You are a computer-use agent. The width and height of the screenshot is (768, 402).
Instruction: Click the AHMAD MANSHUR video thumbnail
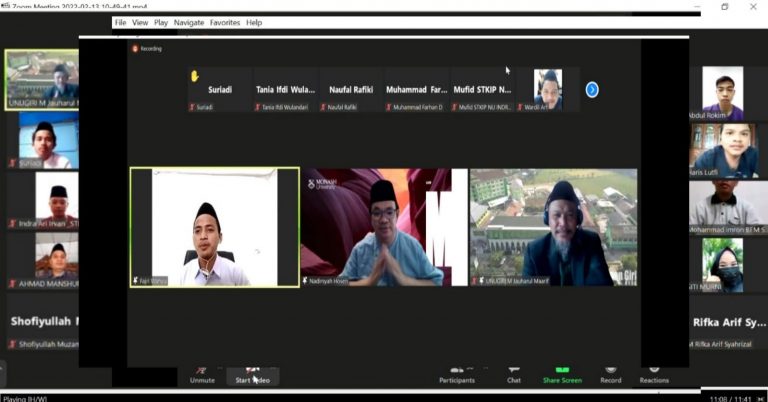(x=57, y=260)
